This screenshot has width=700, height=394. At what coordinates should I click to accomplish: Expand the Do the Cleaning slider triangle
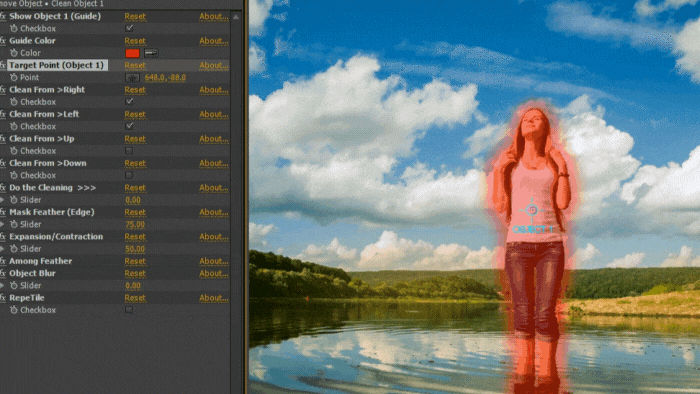point(3,200)
